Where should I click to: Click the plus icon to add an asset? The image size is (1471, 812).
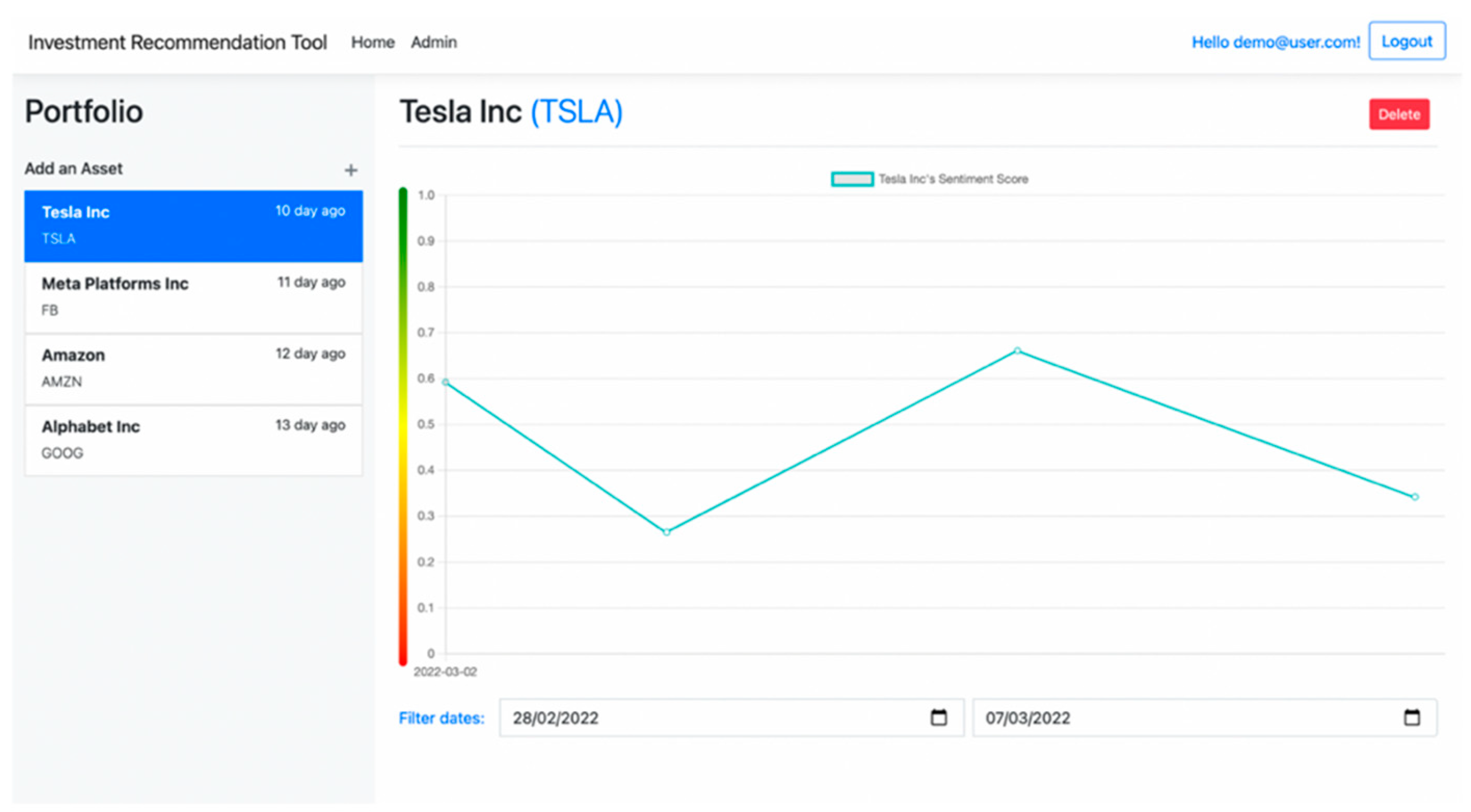click(x=350, y=170)
